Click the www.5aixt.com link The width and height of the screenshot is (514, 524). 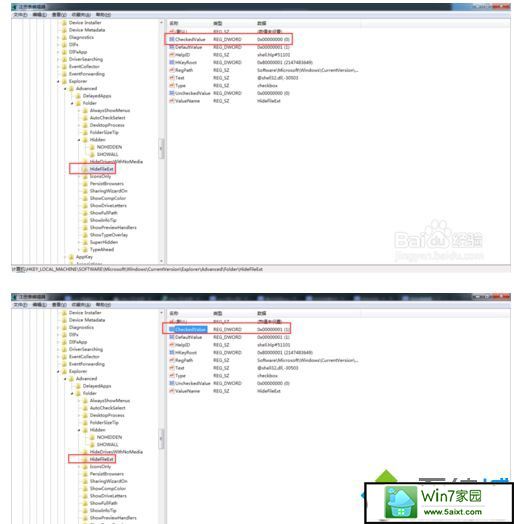453,512
